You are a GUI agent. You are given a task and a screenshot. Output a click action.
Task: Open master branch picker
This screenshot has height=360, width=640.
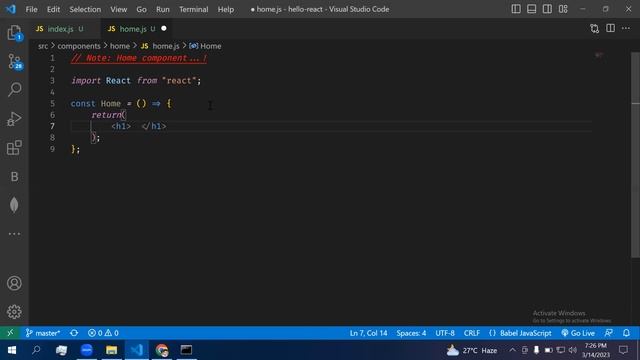pos(43,333)
